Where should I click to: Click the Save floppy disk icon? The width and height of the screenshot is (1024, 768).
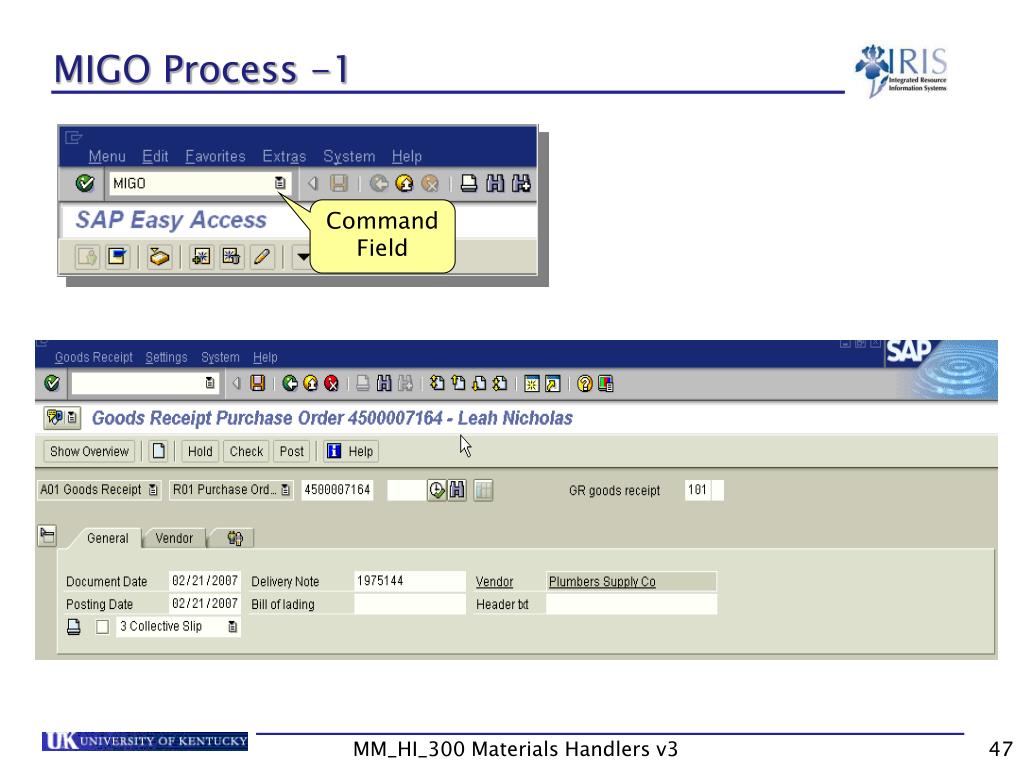point(258,383)
